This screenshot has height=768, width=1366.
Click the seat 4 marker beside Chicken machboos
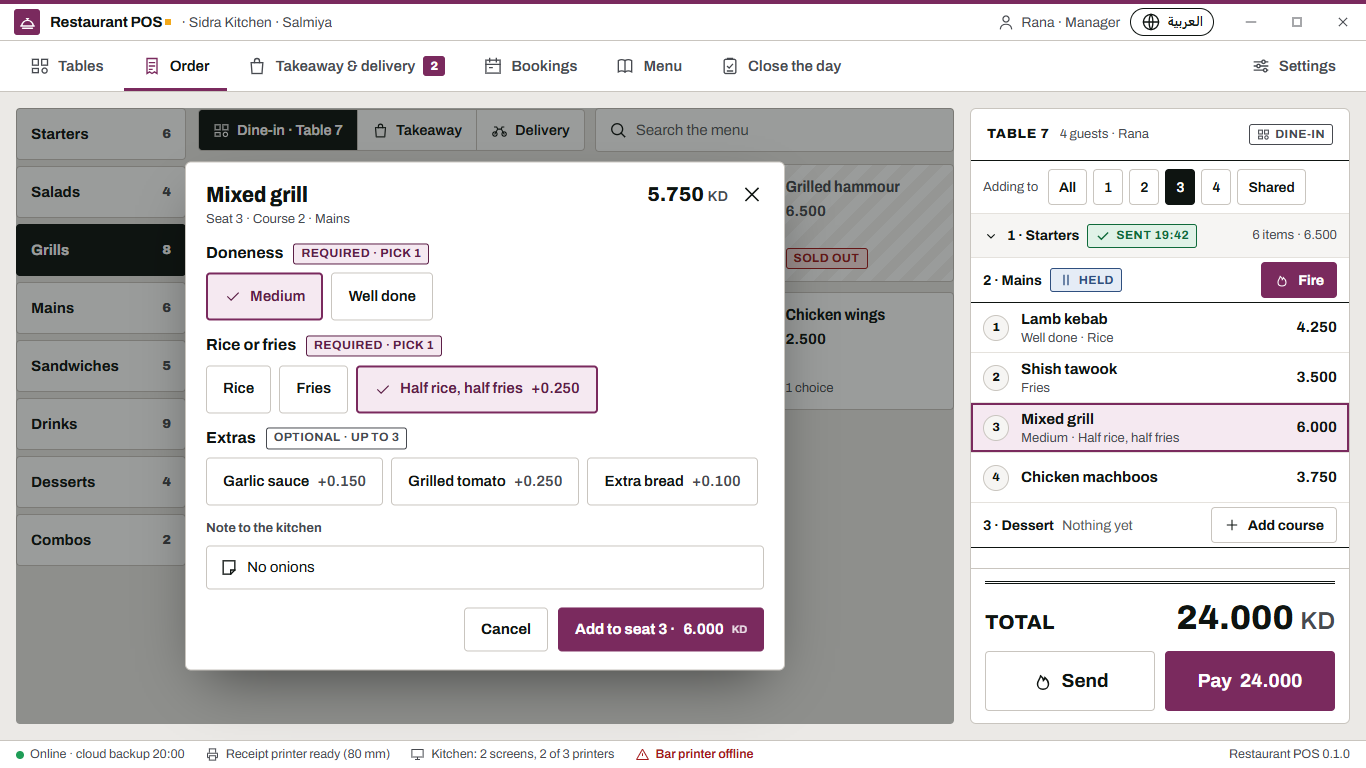click(996, 477)
